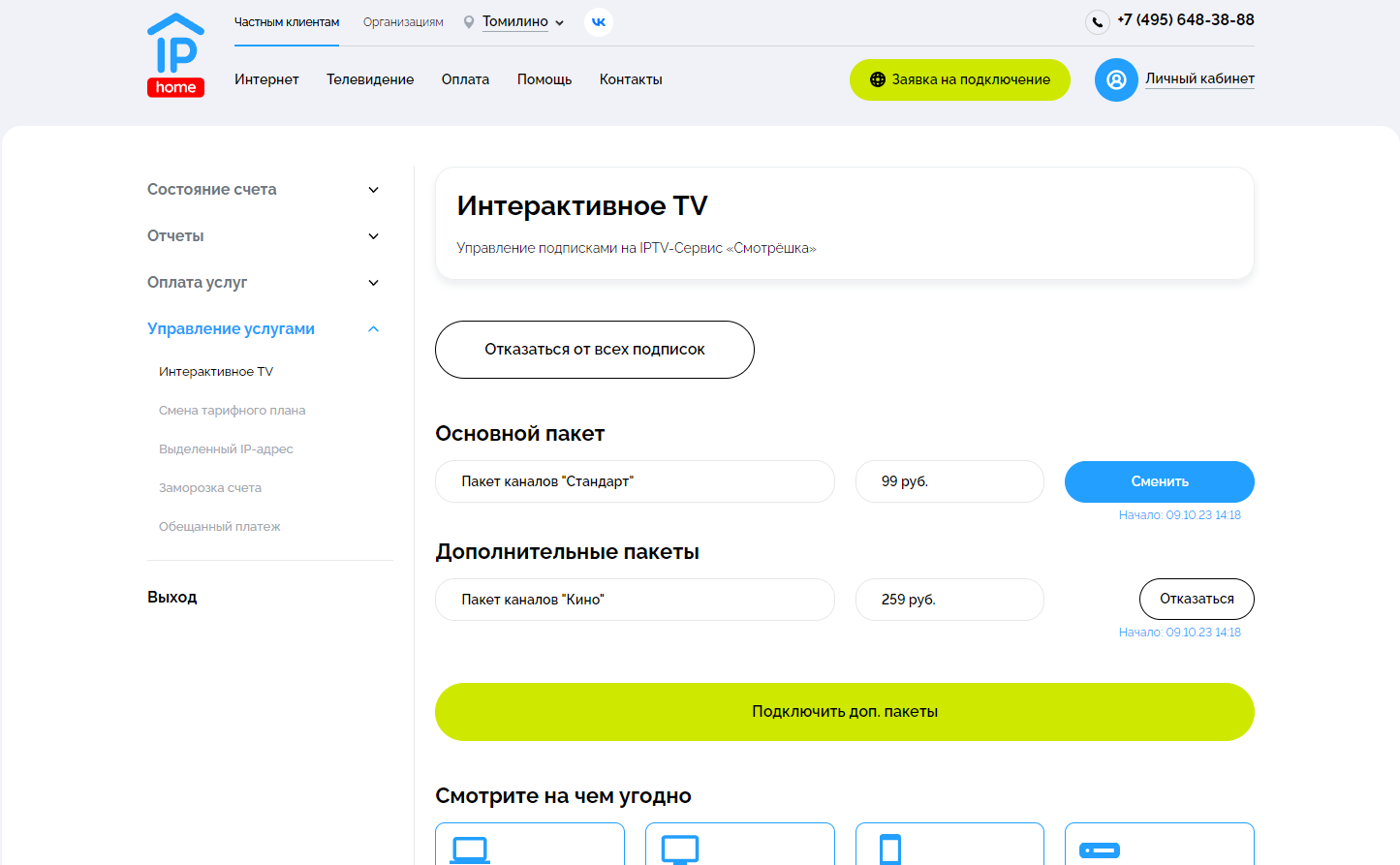Viewport: 1400px width, 865px height.
Task: Open the VK social network icon
Action: (x=599, y=22)
